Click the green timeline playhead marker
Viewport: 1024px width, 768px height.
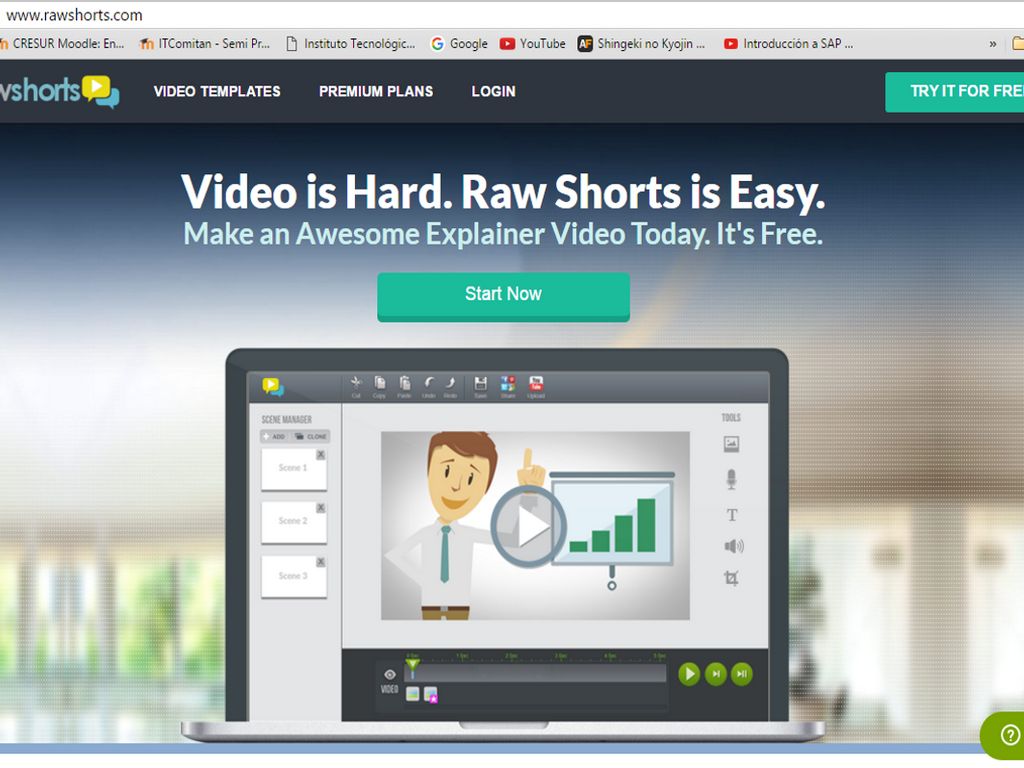point(411,665)
